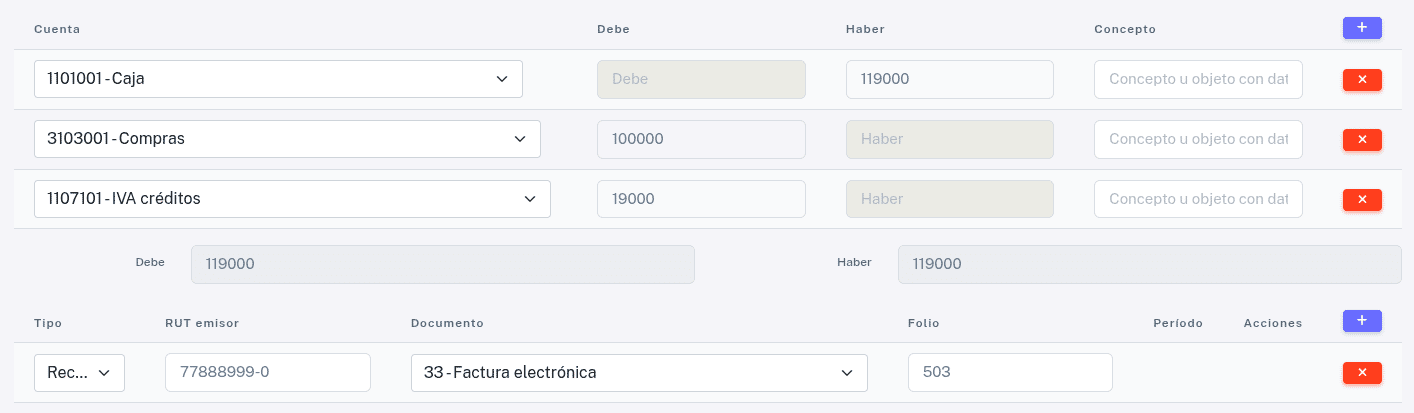1414x413 pixels.
Task: Click the Debe field with 100000
Action: [x=700, y=139]
